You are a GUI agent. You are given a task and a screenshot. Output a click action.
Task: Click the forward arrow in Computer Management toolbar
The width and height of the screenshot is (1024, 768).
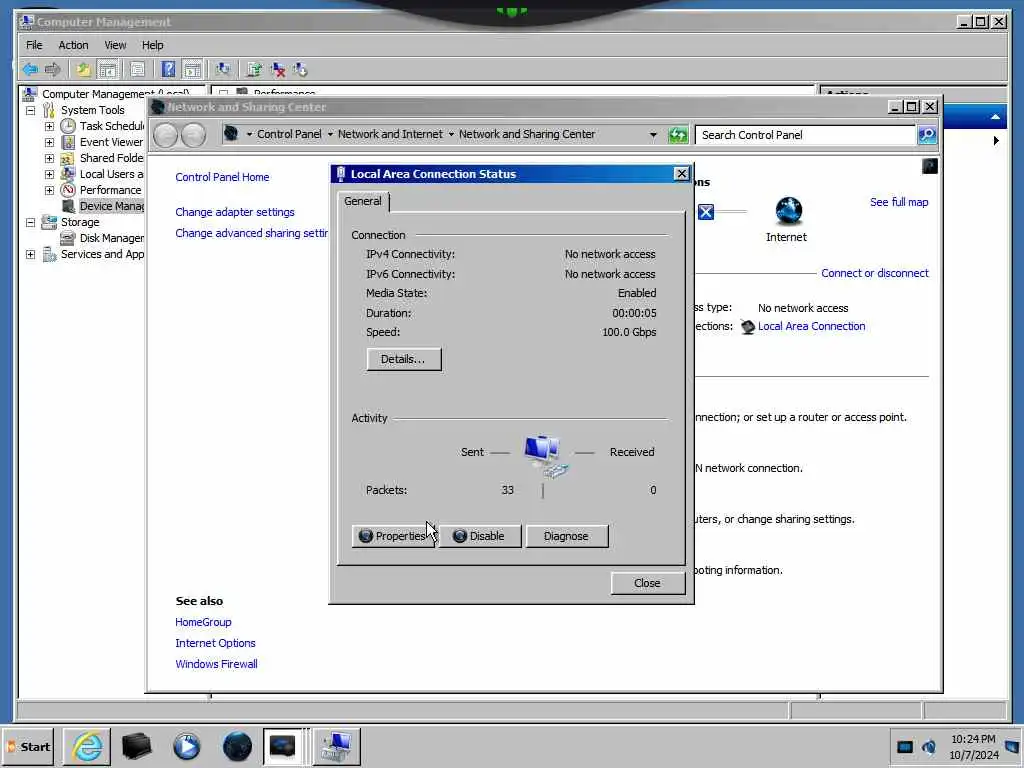(53, 69)
